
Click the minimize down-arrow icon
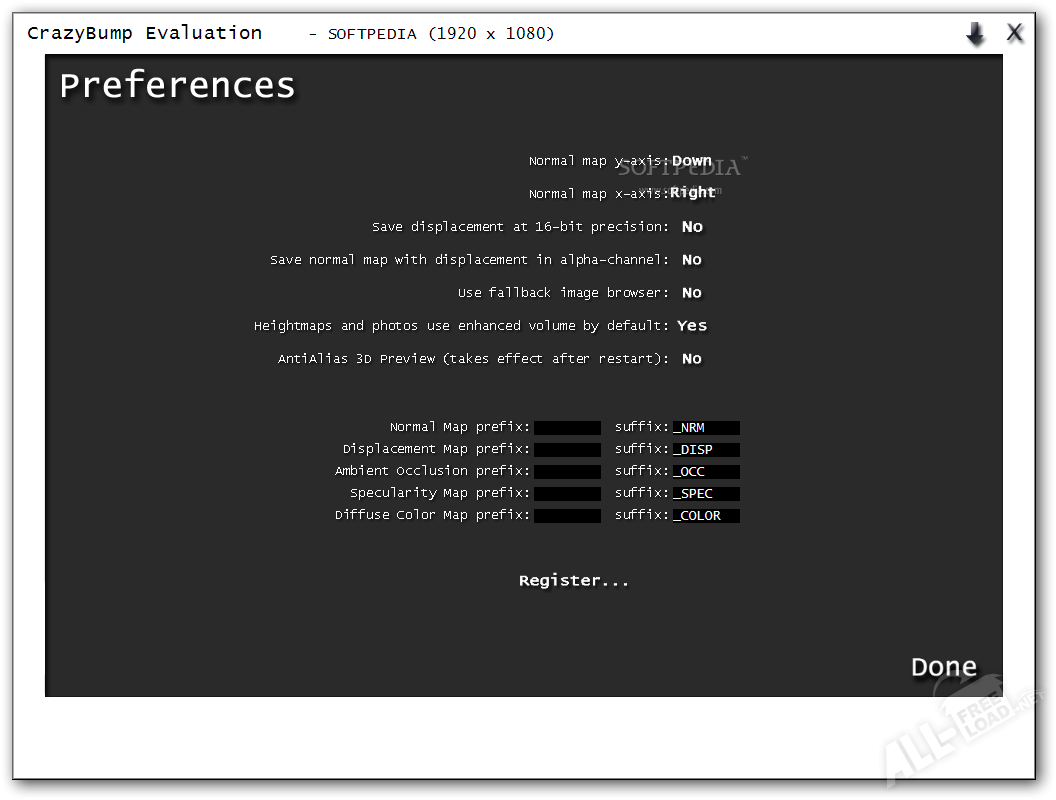click(975, 35)
